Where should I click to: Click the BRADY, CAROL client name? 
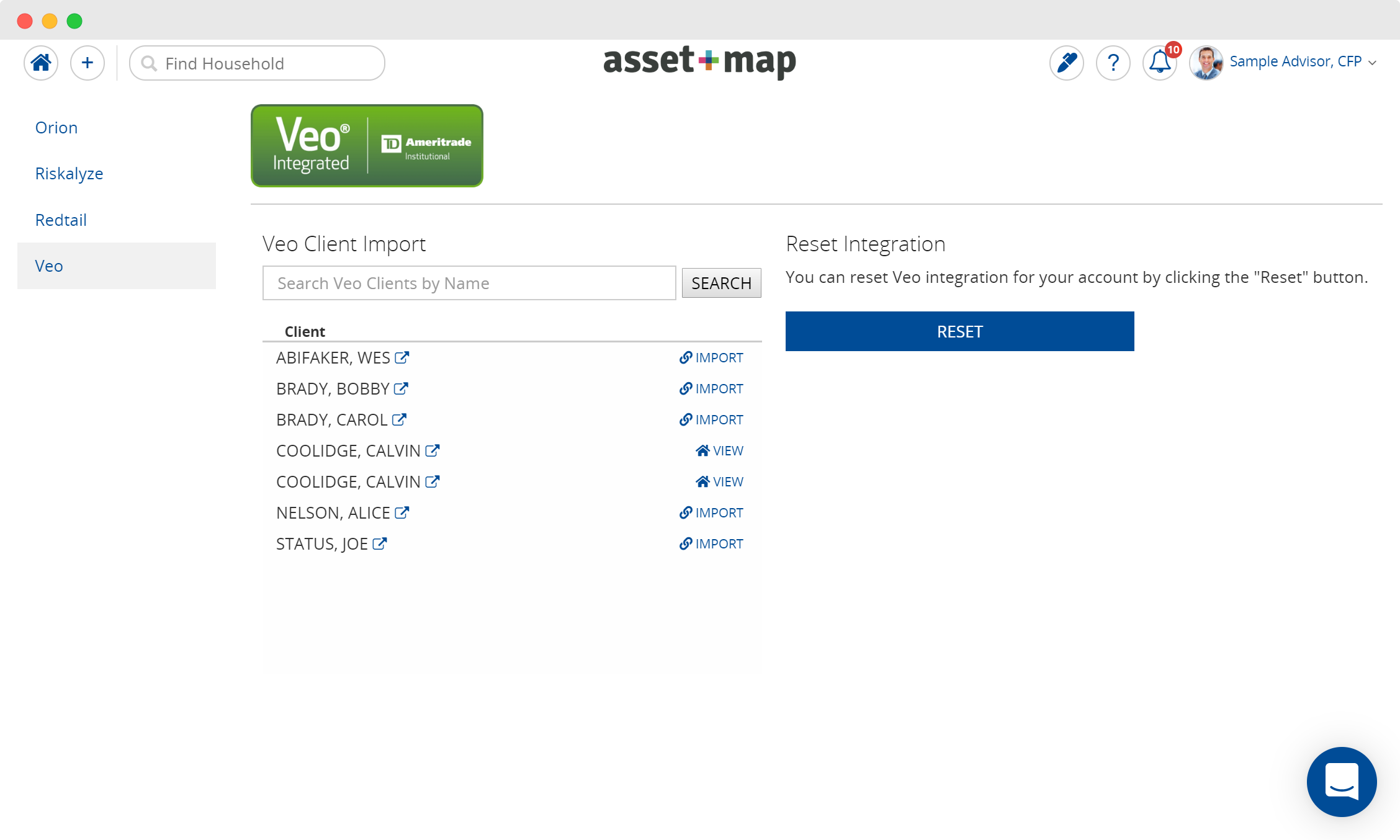click(x=332, y=419)
